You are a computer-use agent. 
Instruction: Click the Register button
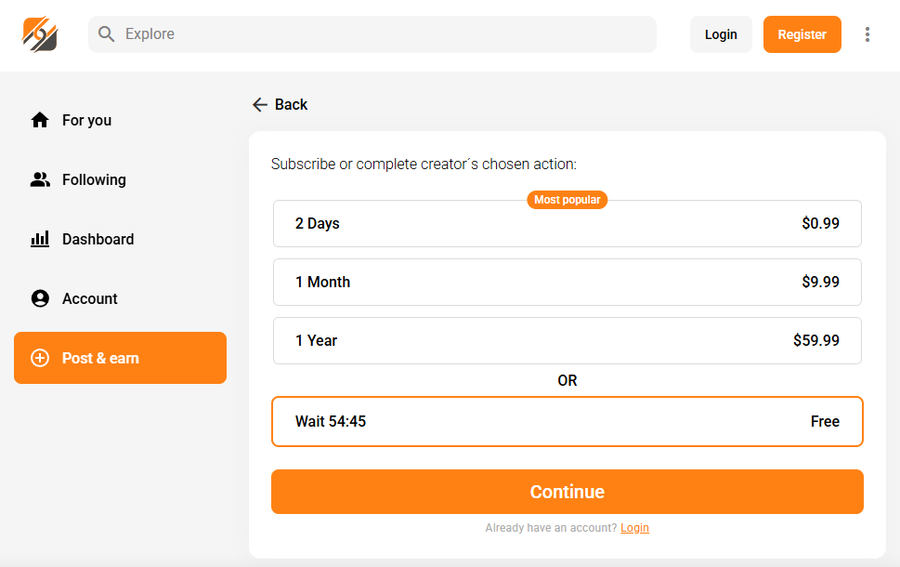(x=802, y=34)
